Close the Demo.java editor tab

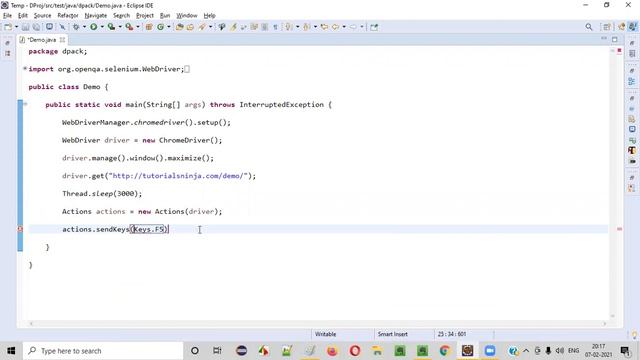(x=62, y=40)
